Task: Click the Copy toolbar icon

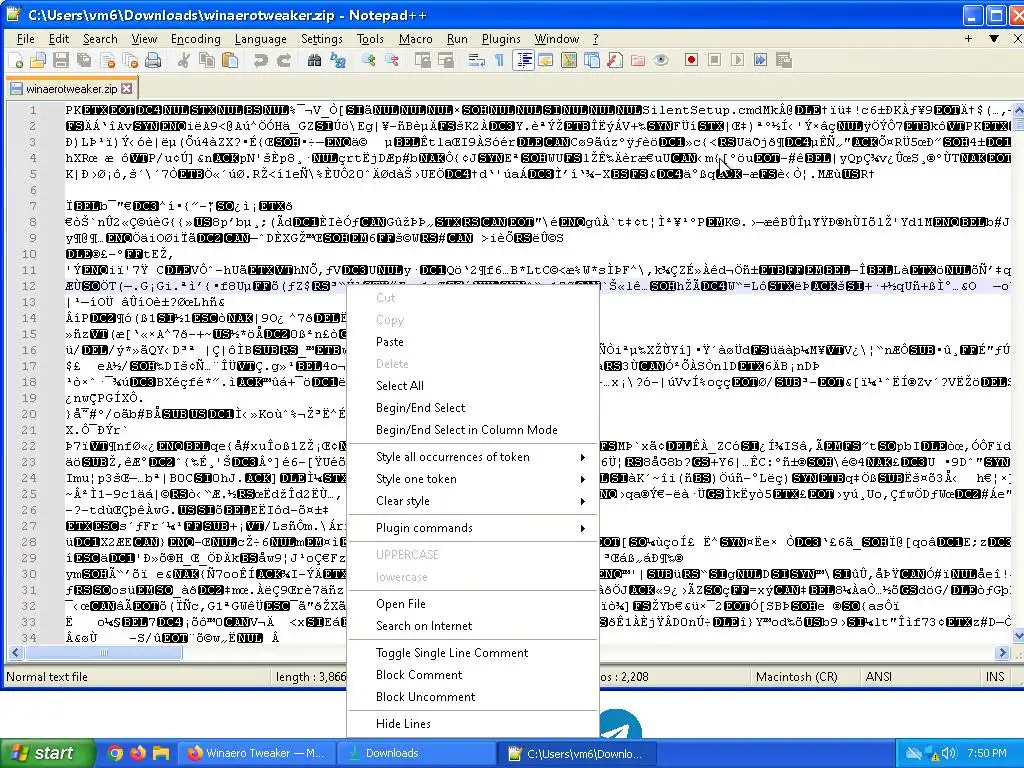Action: click(206, 61)
